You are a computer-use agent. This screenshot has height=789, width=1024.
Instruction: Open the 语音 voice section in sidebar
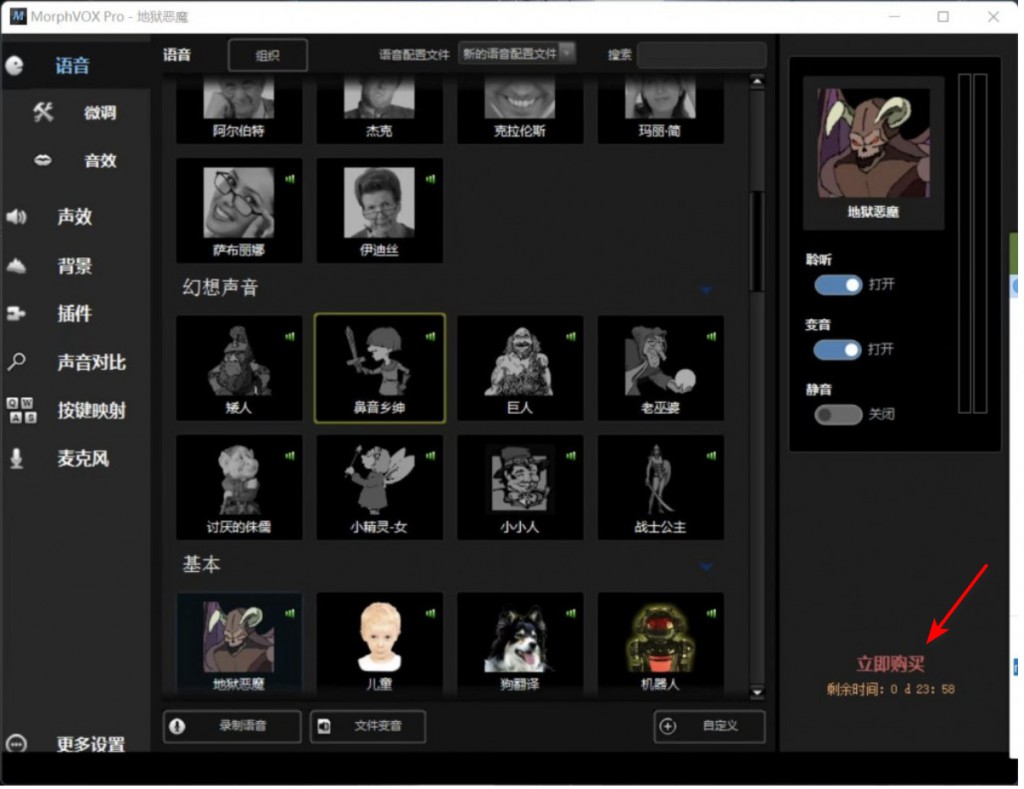[72, 65]
